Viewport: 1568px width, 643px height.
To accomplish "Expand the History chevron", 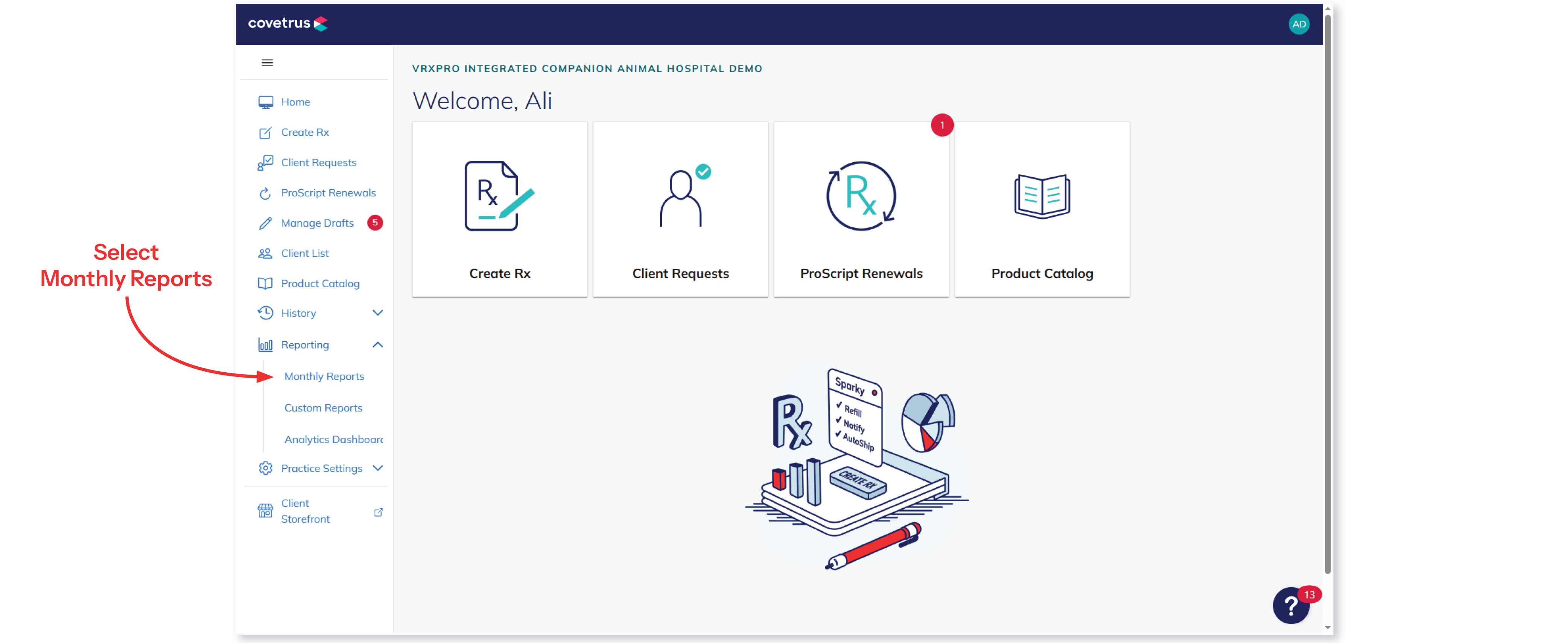I will pos(377,313).
